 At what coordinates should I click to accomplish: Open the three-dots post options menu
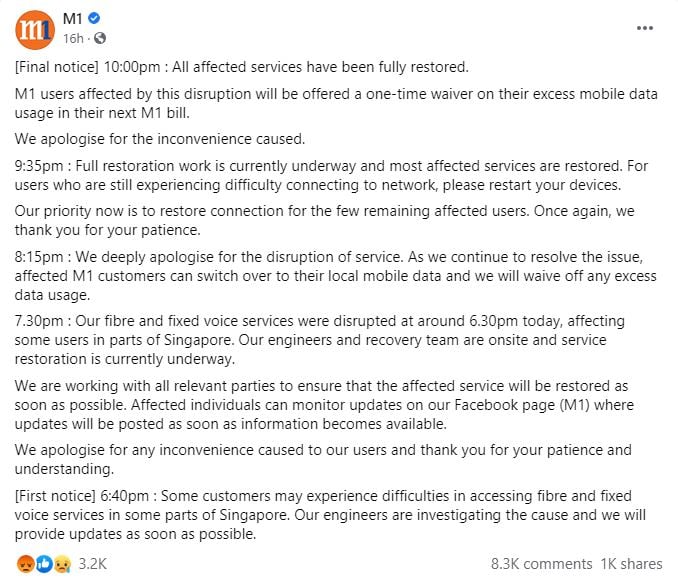645,28
